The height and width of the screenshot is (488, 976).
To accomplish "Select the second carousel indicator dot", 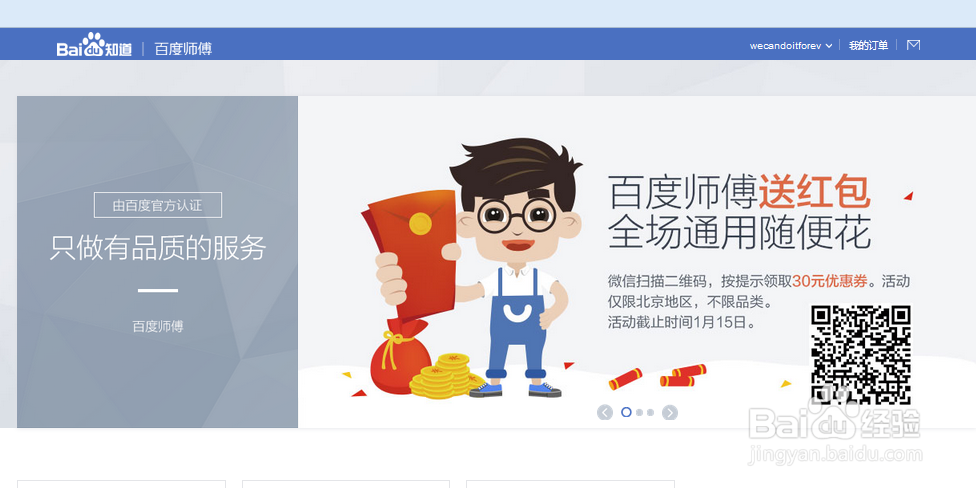I will coord(639,412).
